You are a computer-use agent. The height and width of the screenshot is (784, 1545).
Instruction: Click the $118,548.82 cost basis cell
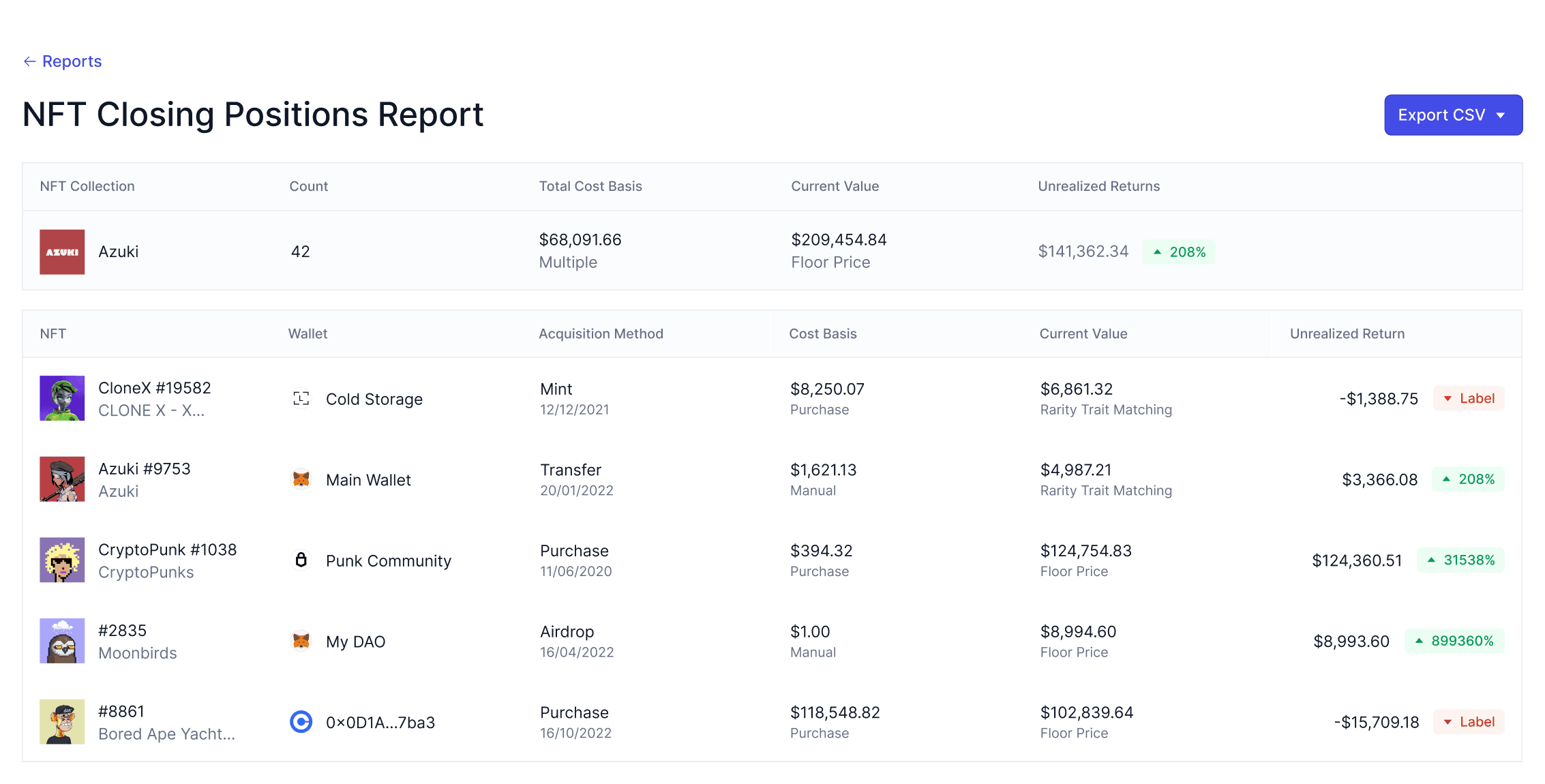pos(835,712)
